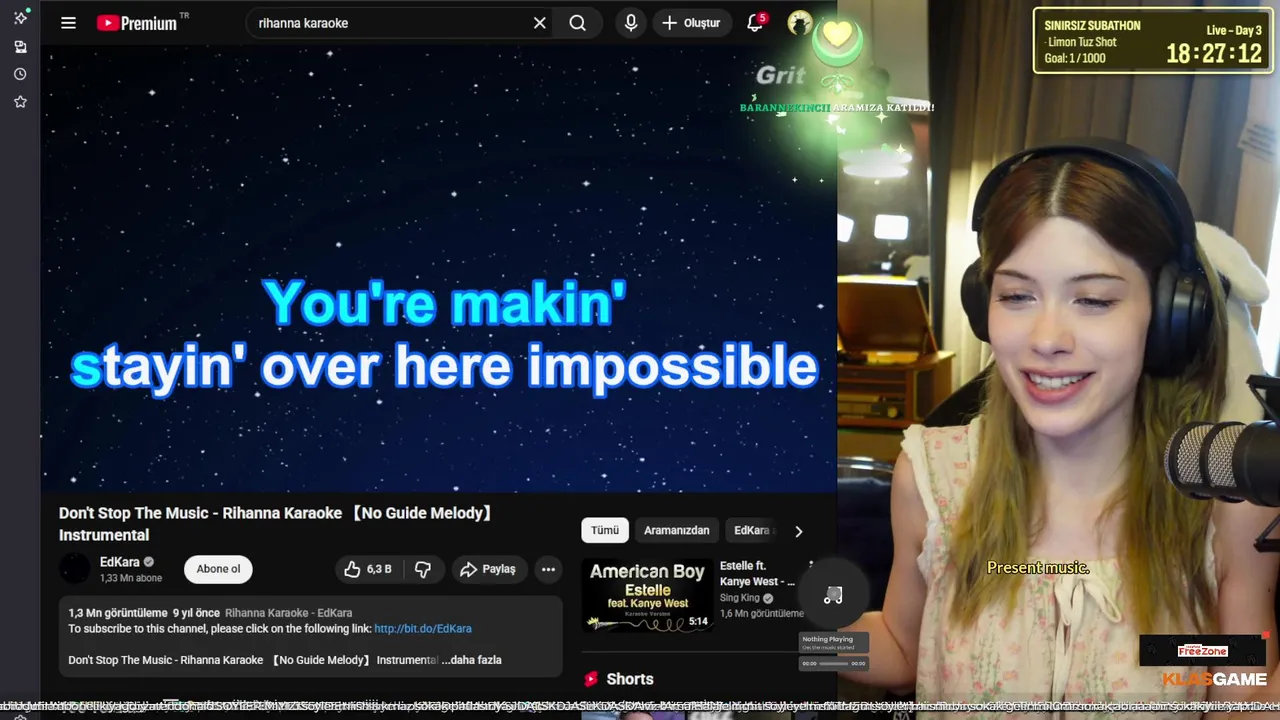Click the music note overlay widget
Image resolution: width=1280 pixels, height=720 pixels.
click(833, 596)
